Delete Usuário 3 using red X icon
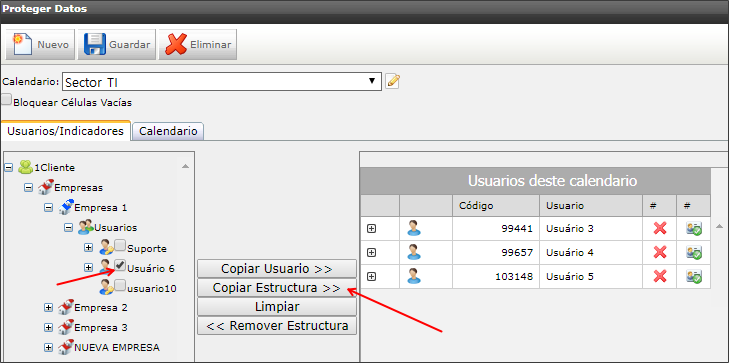The height and width of the screenshot is (363, 729). 660,228
